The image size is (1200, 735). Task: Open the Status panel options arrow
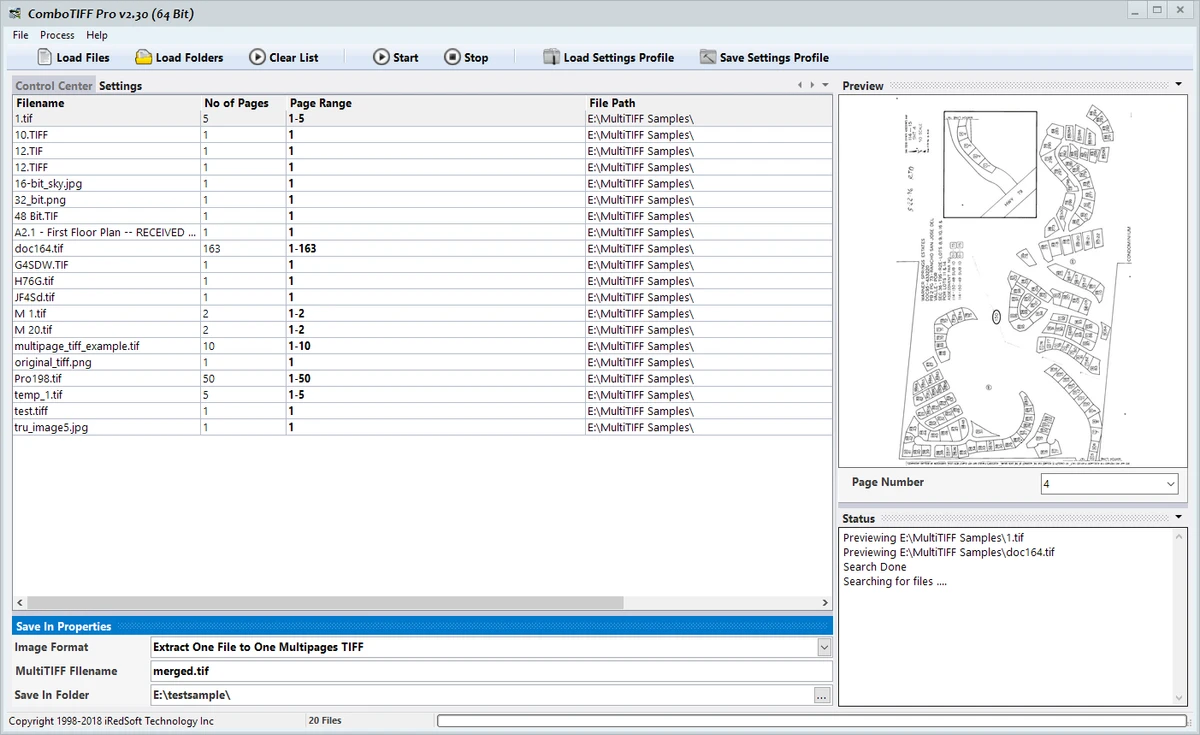pos(1180,517)
